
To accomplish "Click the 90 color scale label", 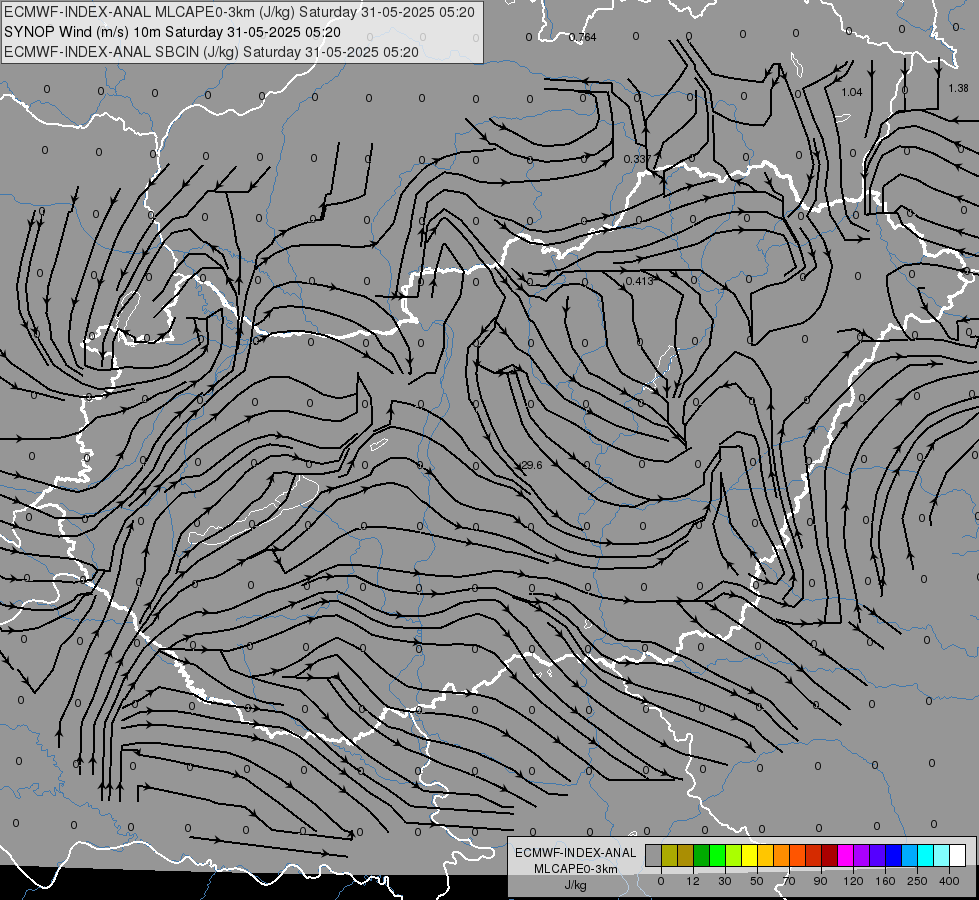I will coord(820,881).
